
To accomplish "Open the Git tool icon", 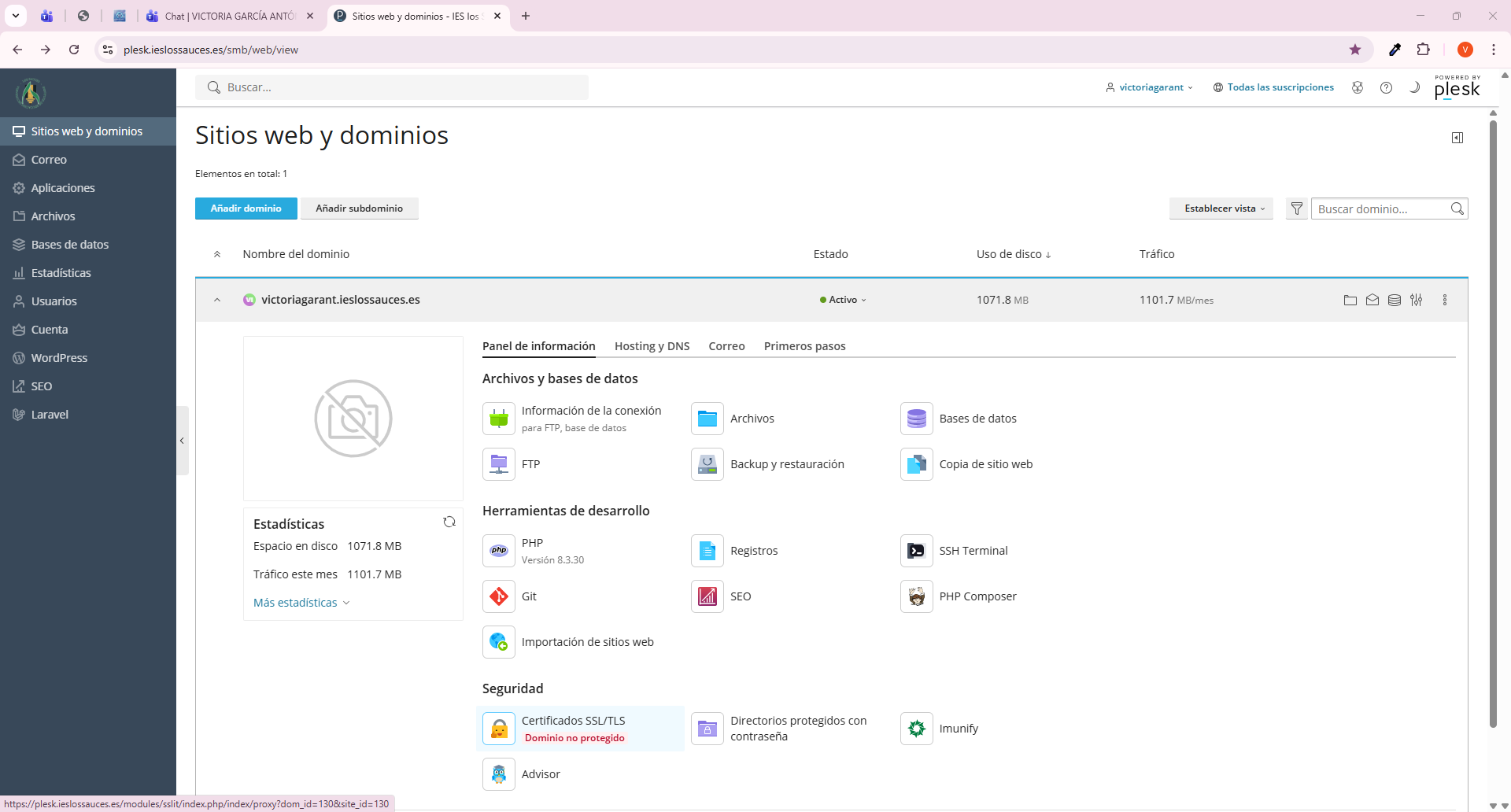I will [x=499, y=596].
